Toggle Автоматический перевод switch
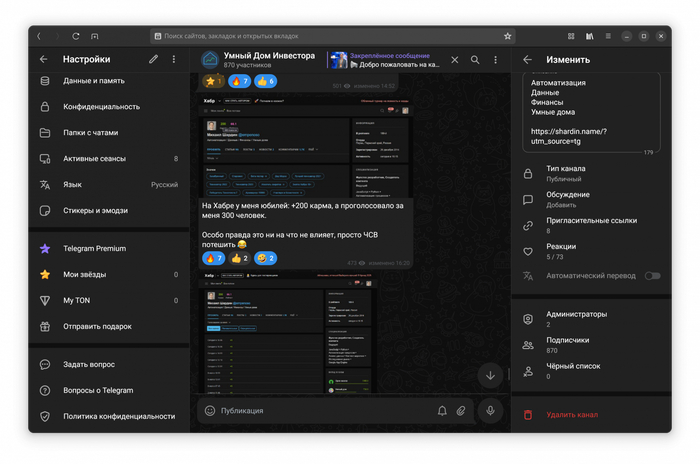The width and height of the screenshot is (700, 464). (652, 275)
